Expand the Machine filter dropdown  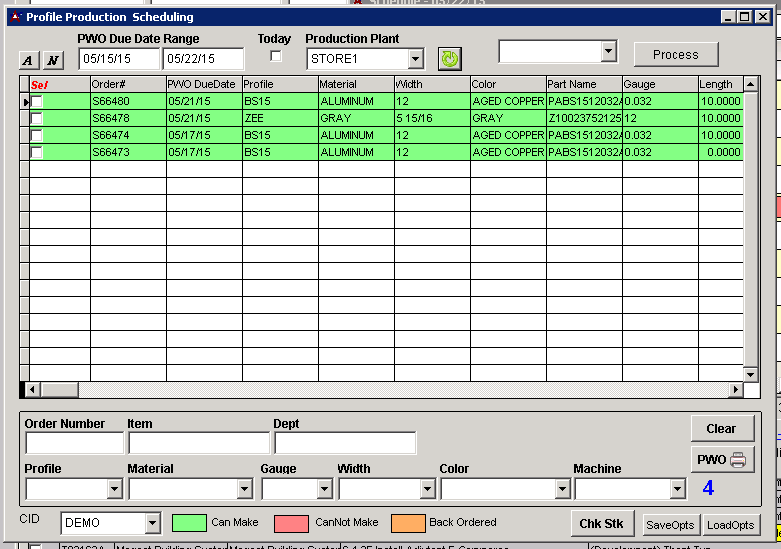pyautogui.click(x=677, y=489)
